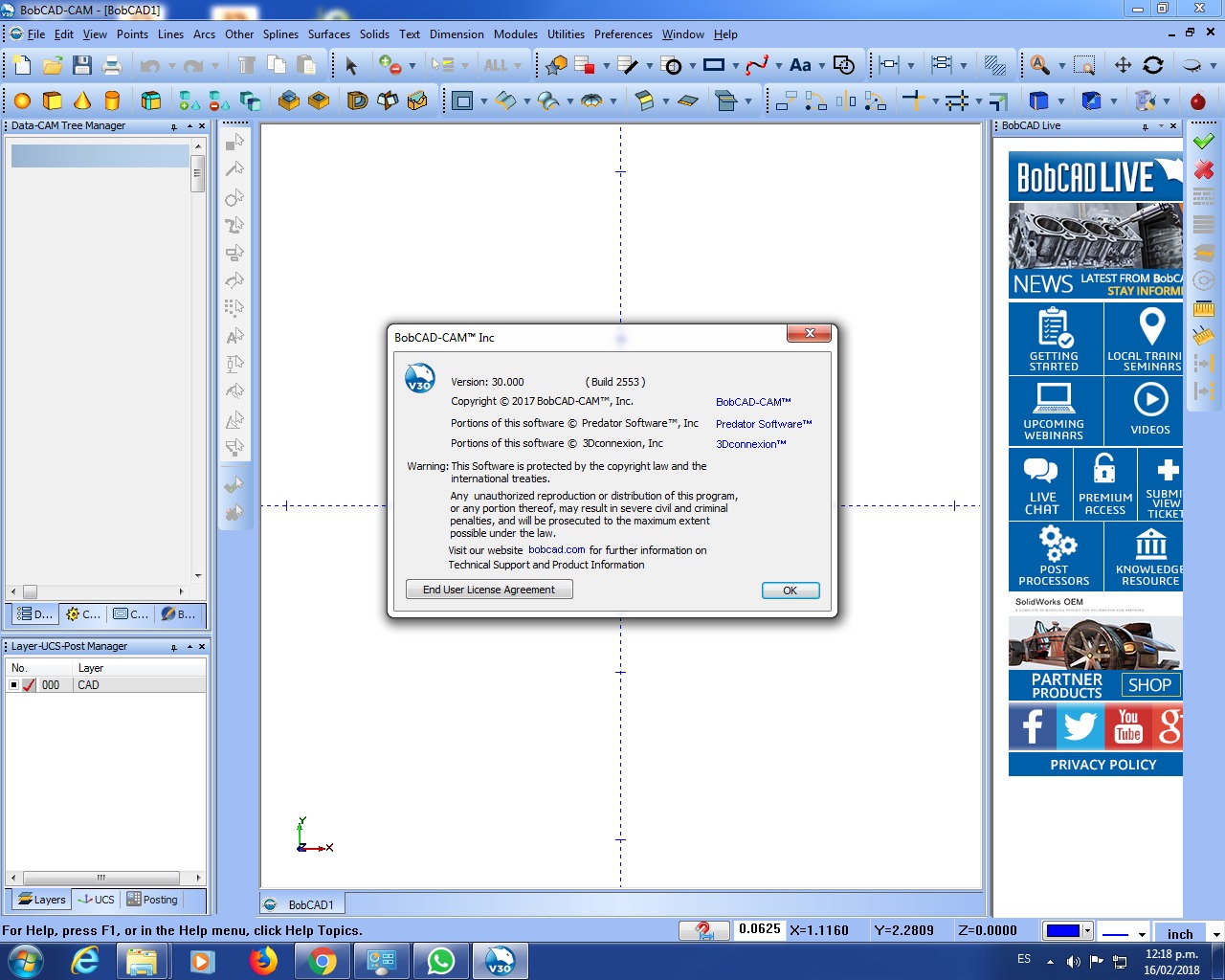Choose the spline curve tool

[x=757, y=65]
